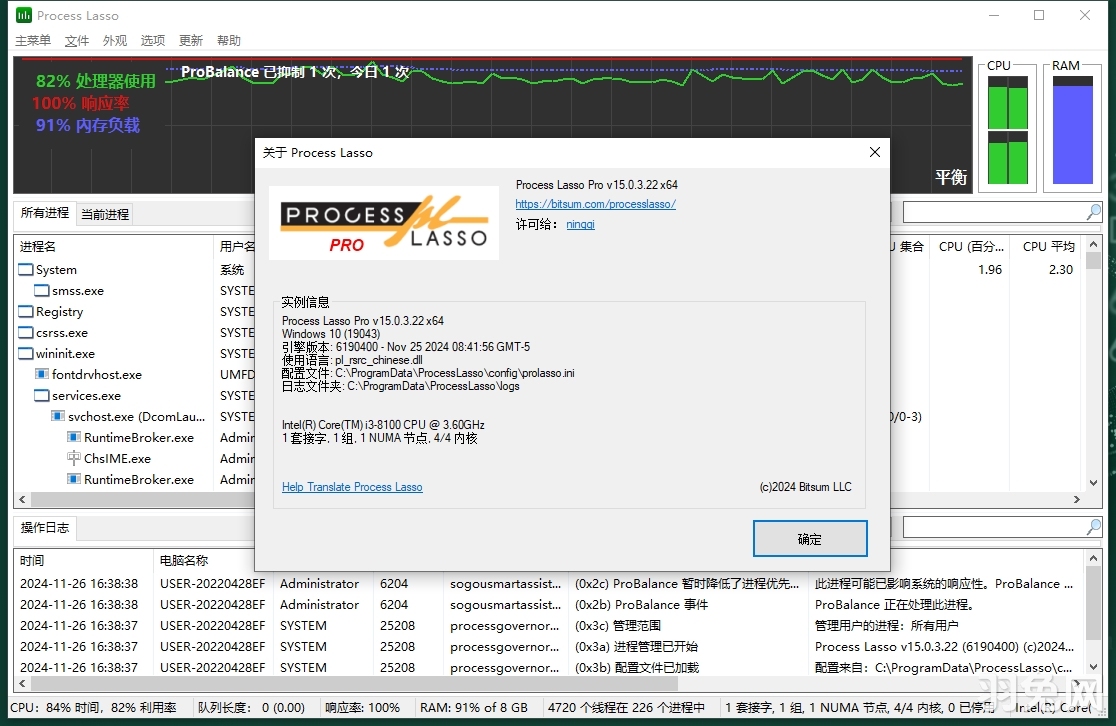Click the left arrow of the bottom horizontal scrollbar
The image size is (1116, 726).
[x=21, y=498]
